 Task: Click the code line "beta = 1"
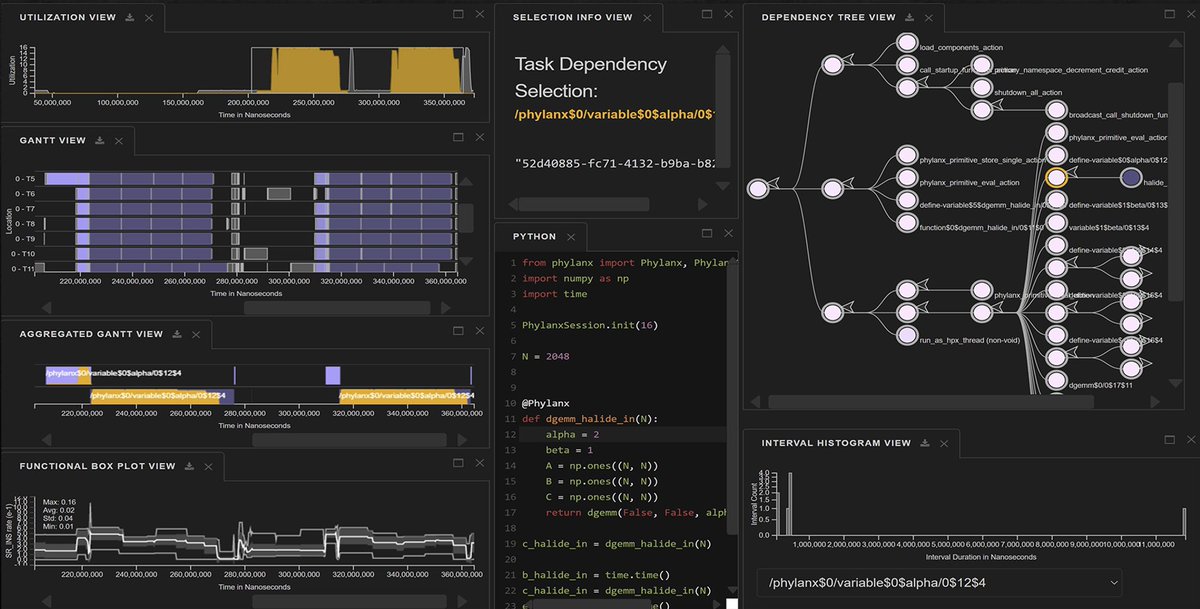tap(569, 450)
